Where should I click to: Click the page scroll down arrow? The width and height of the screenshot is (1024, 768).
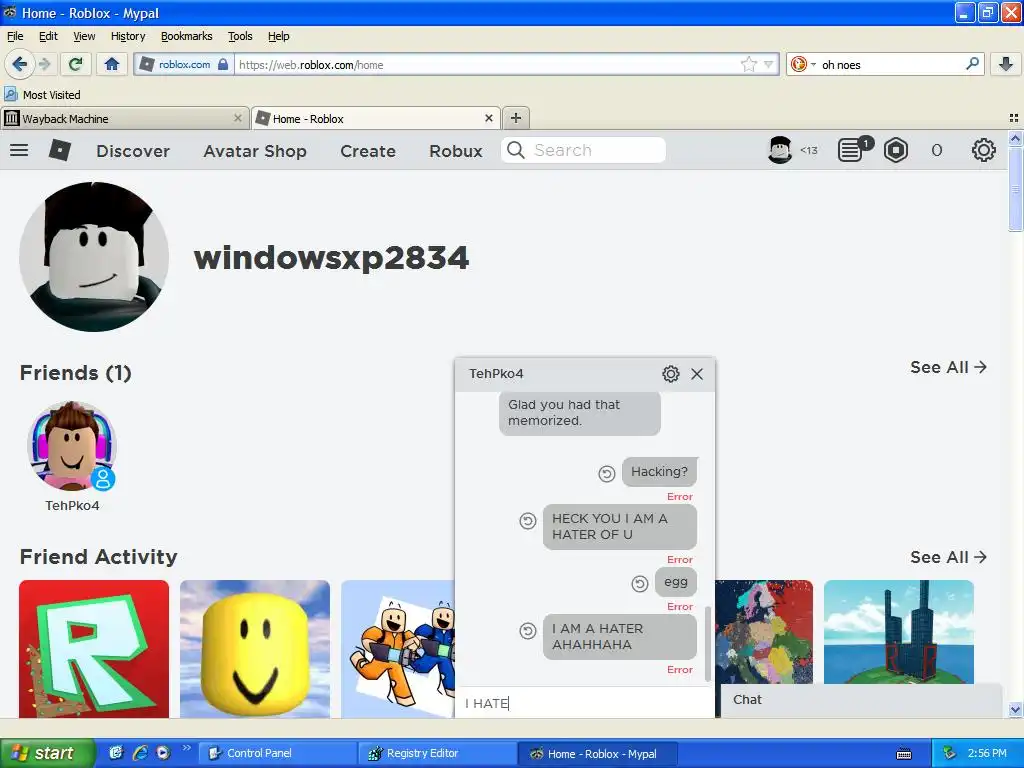pyautogui.click(x=1015, y=709)
